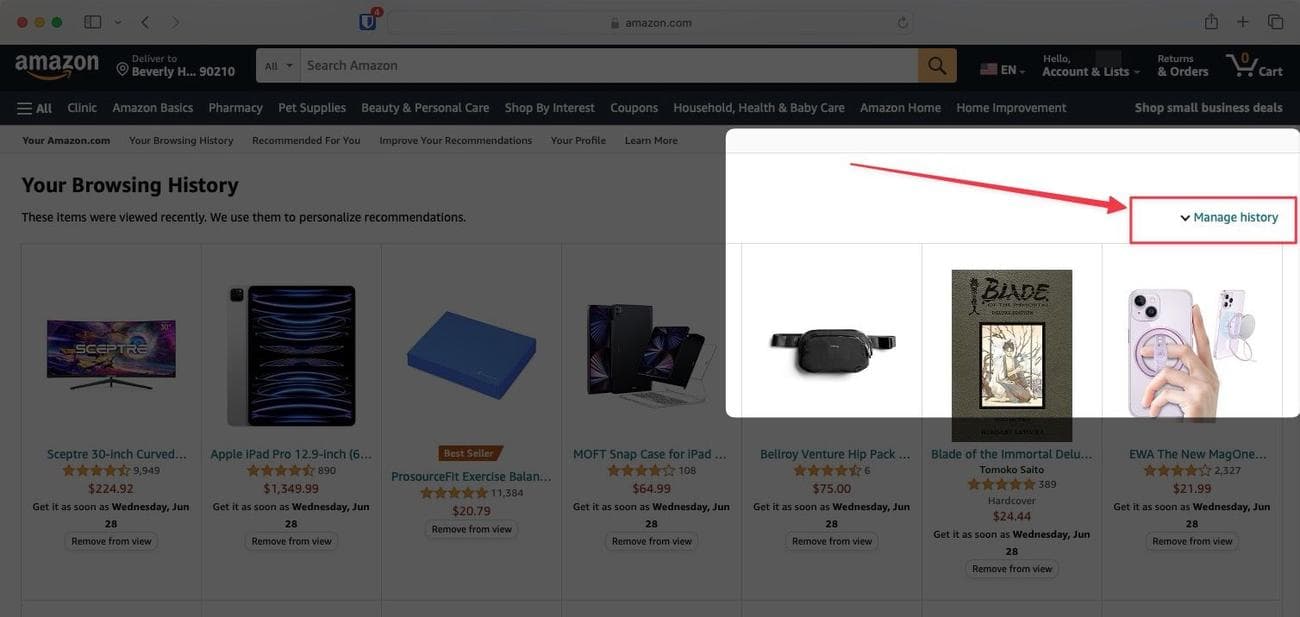Open the EN language selector

(x=1003, y=69)
